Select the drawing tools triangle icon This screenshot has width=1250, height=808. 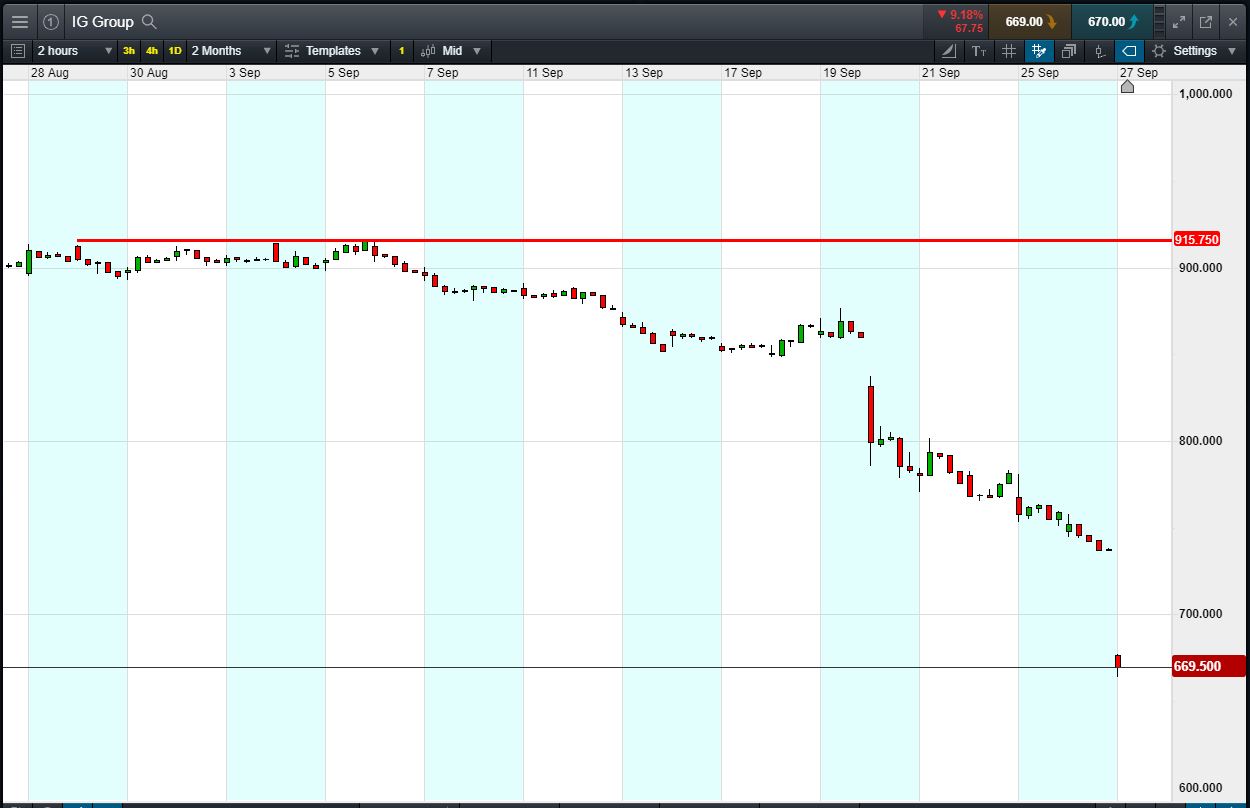tap(949, 51)
